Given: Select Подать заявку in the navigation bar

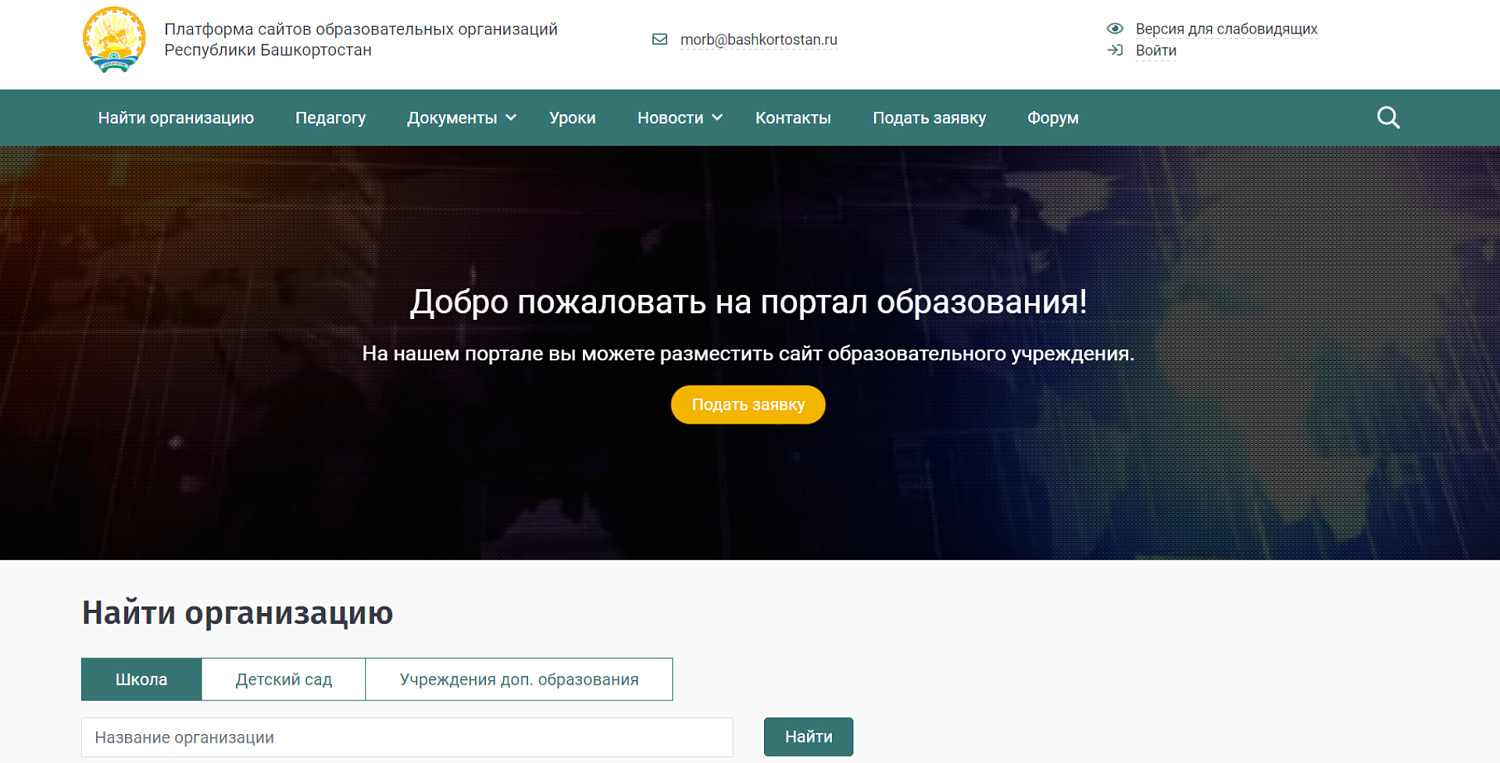Looking at the screenshot, I should 929,118.
